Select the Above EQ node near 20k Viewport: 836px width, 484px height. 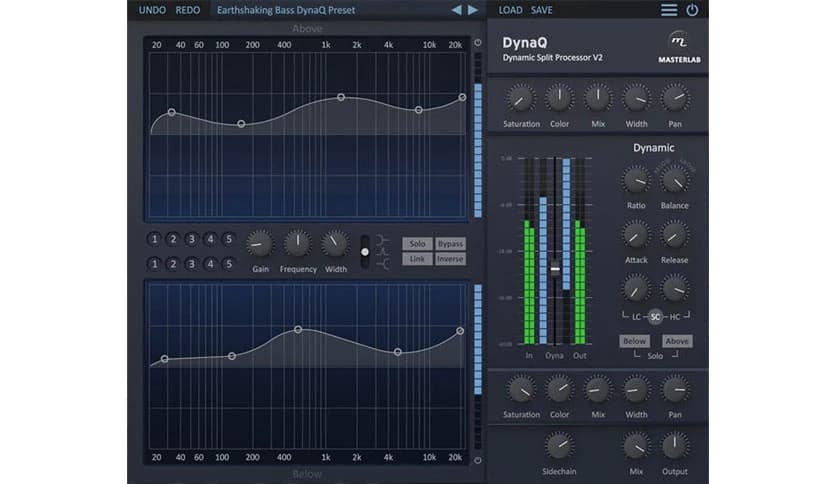(462, 97)
